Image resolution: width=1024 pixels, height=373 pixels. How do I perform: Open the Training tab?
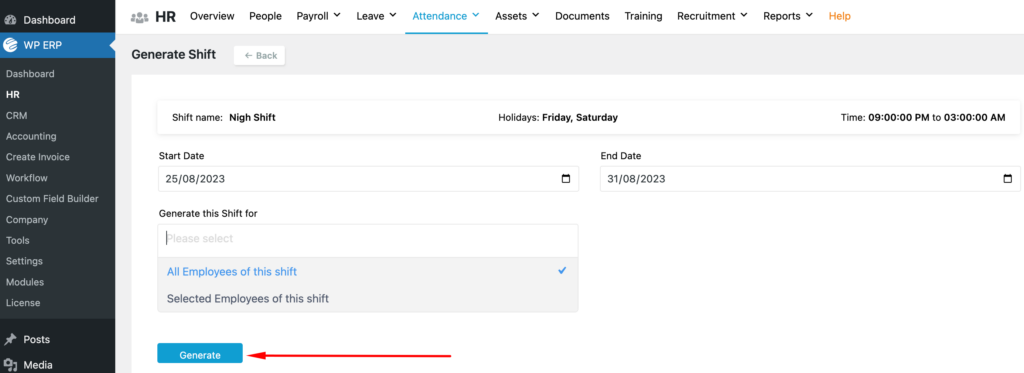(643, 16)
